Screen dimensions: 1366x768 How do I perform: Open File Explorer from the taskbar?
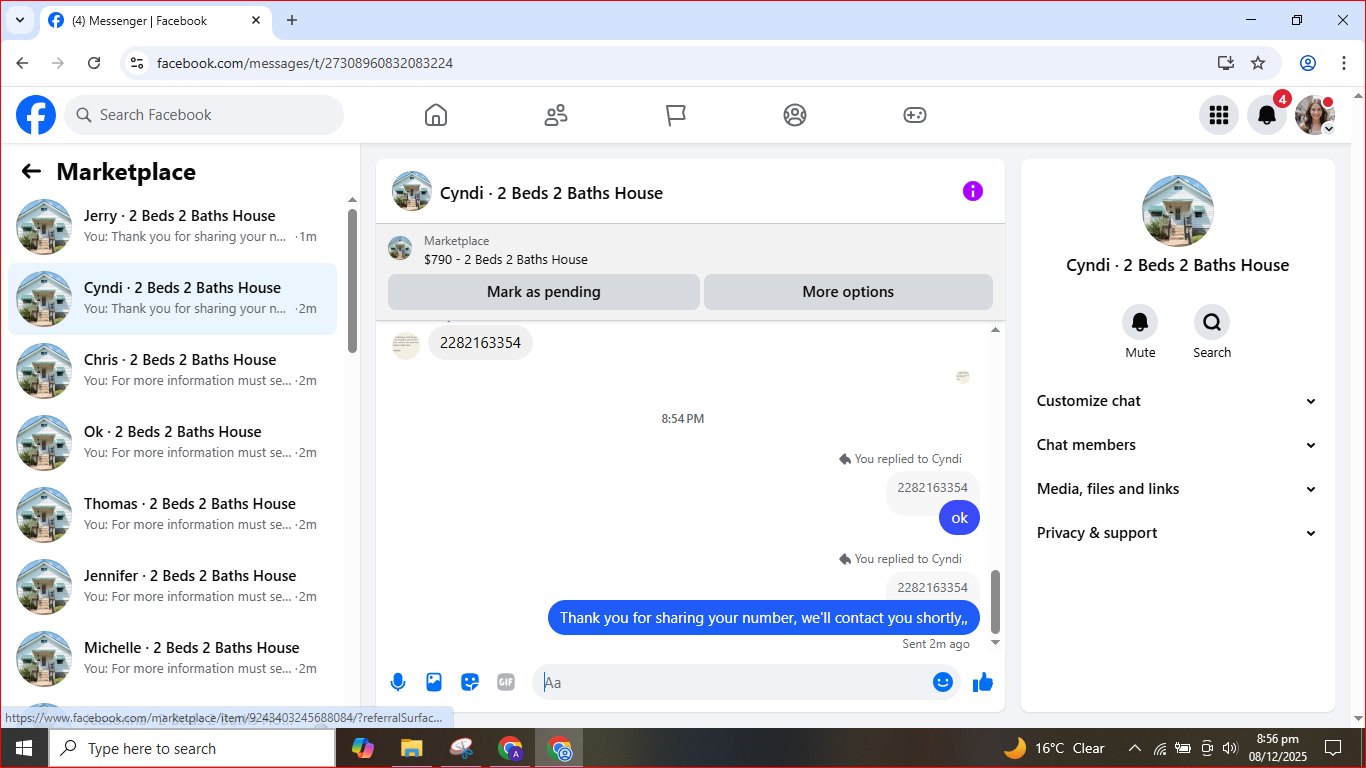tap(411, 748)
